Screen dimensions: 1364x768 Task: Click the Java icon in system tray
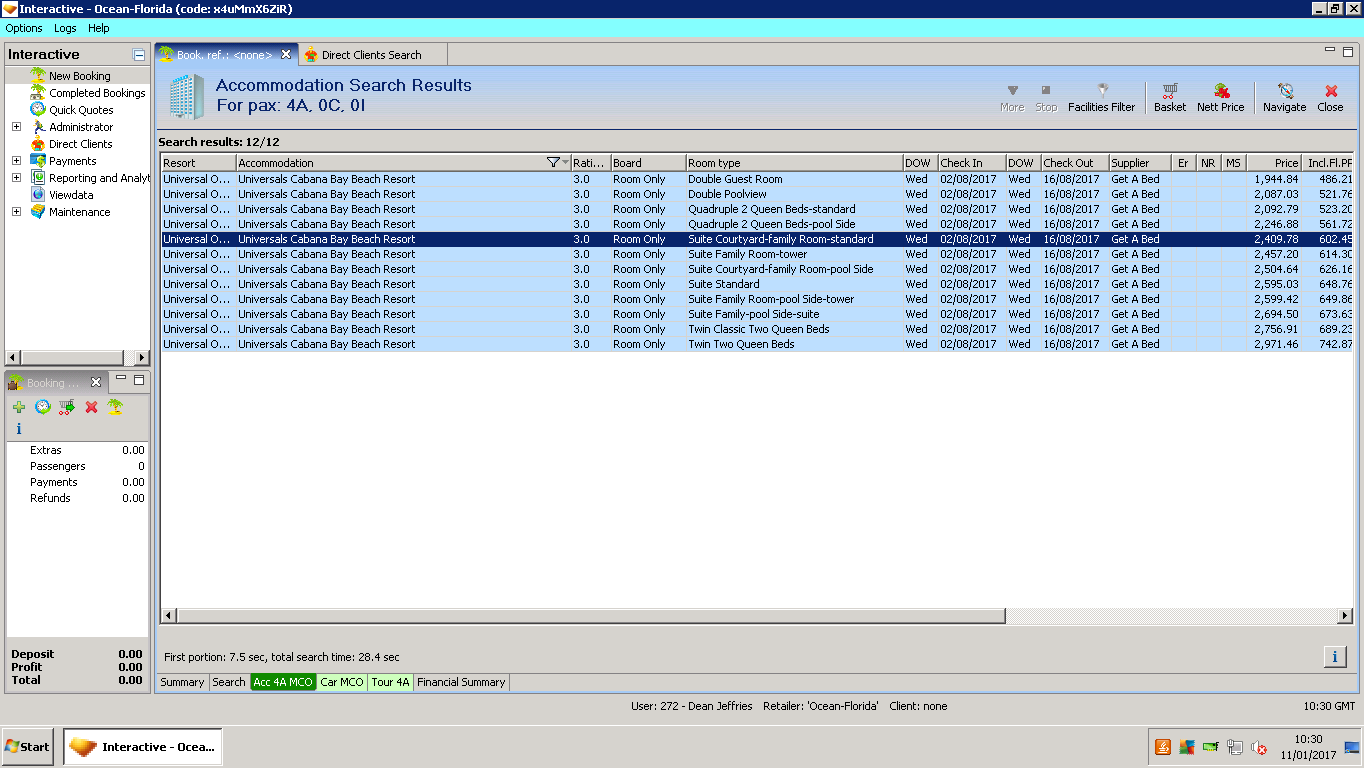pos(1163,747)
